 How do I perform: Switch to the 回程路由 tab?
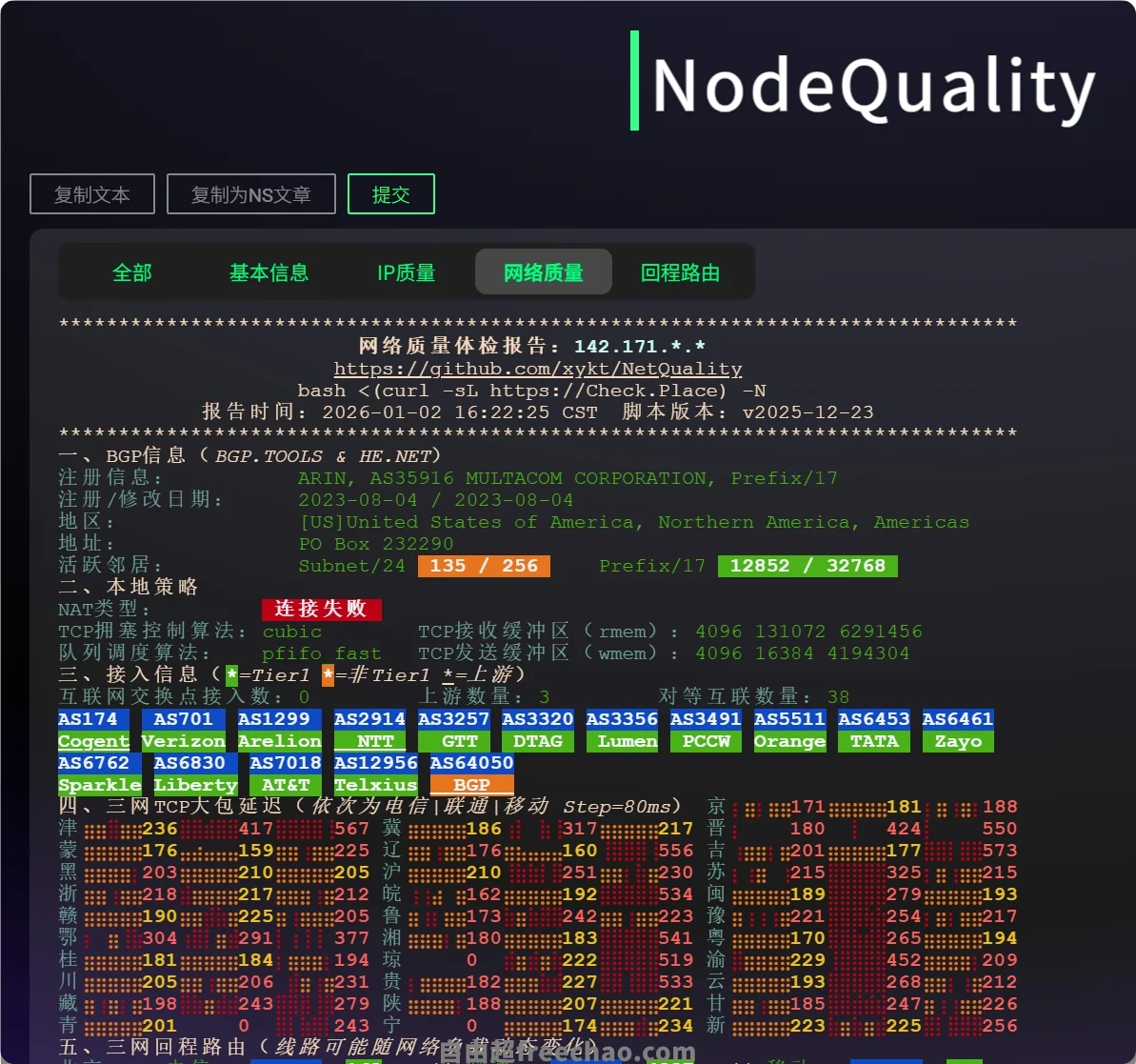pyautogui.click(x=680, y=272)
